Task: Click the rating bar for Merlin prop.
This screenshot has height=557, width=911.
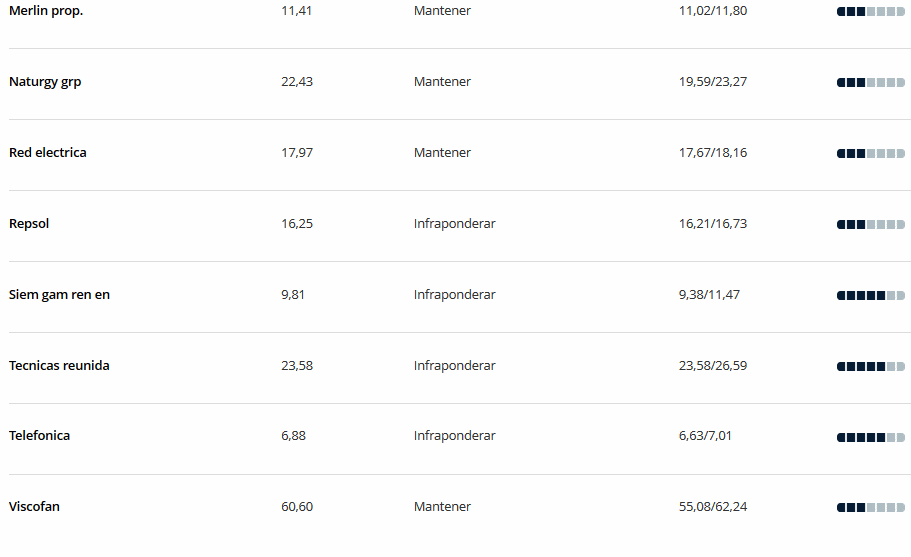Action: point(870,12)
